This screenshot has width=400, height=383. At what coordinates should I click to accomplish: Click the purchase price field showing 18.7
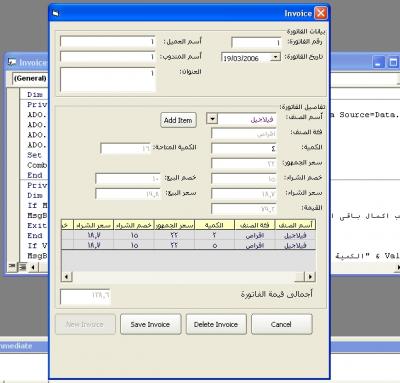pyautogui.click(x=244, y=194)
